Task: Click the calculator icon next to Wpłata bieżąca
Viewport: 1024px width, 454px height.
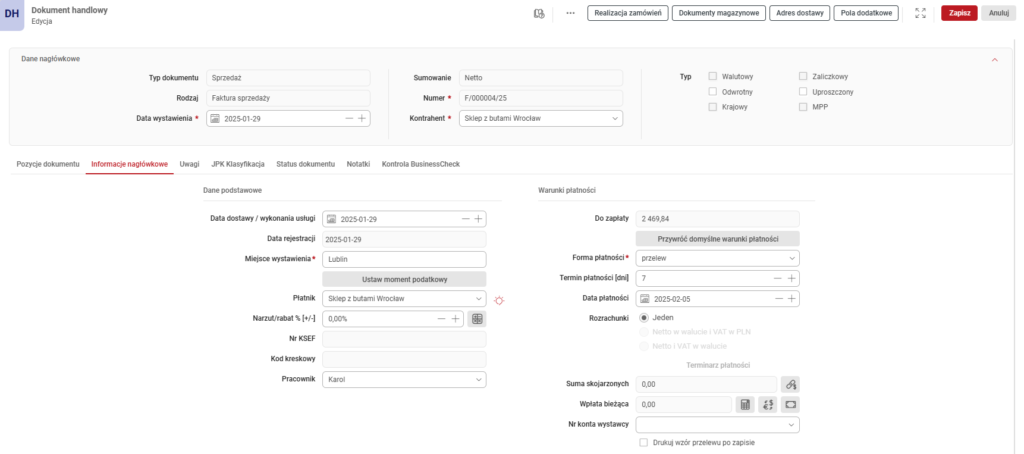Action: [x=745, y=404]
